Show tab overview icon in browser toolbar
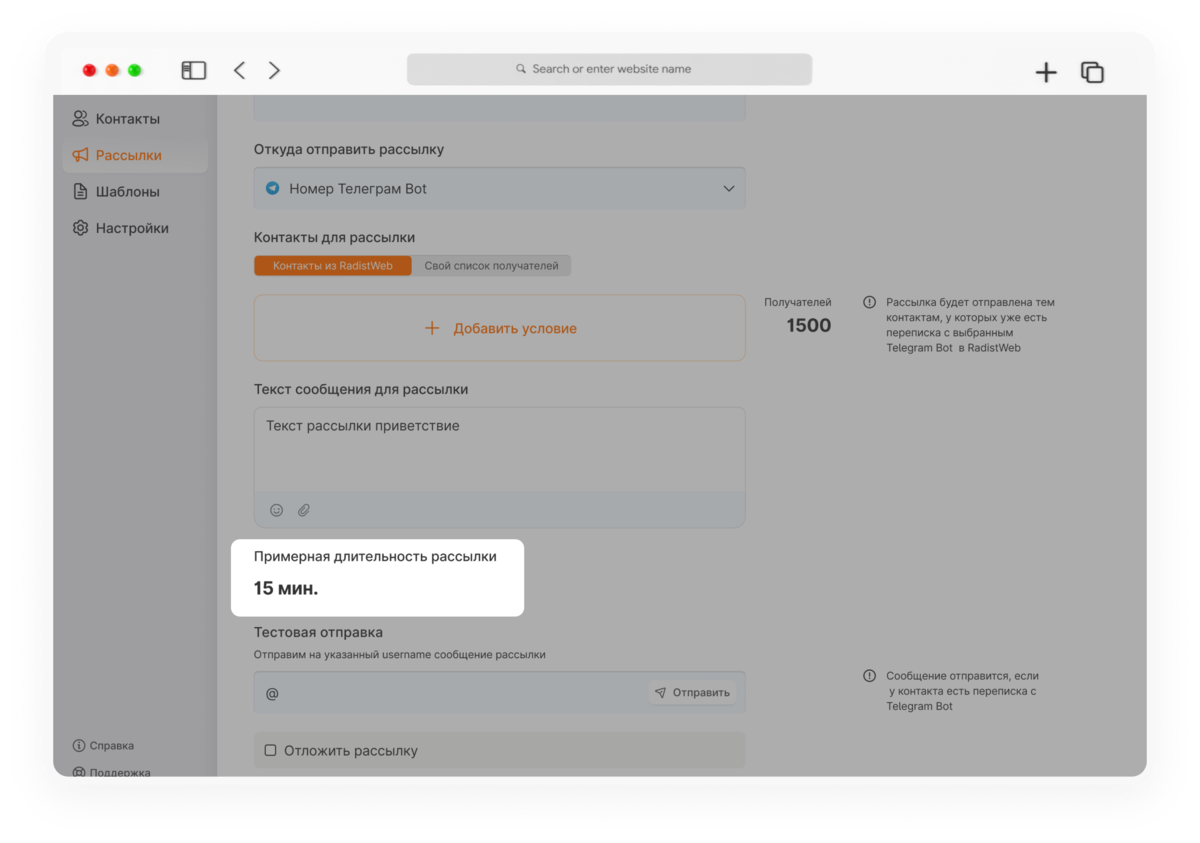Image resolution: width=1200 pixels, height=843 pixels. point(1092,72)
